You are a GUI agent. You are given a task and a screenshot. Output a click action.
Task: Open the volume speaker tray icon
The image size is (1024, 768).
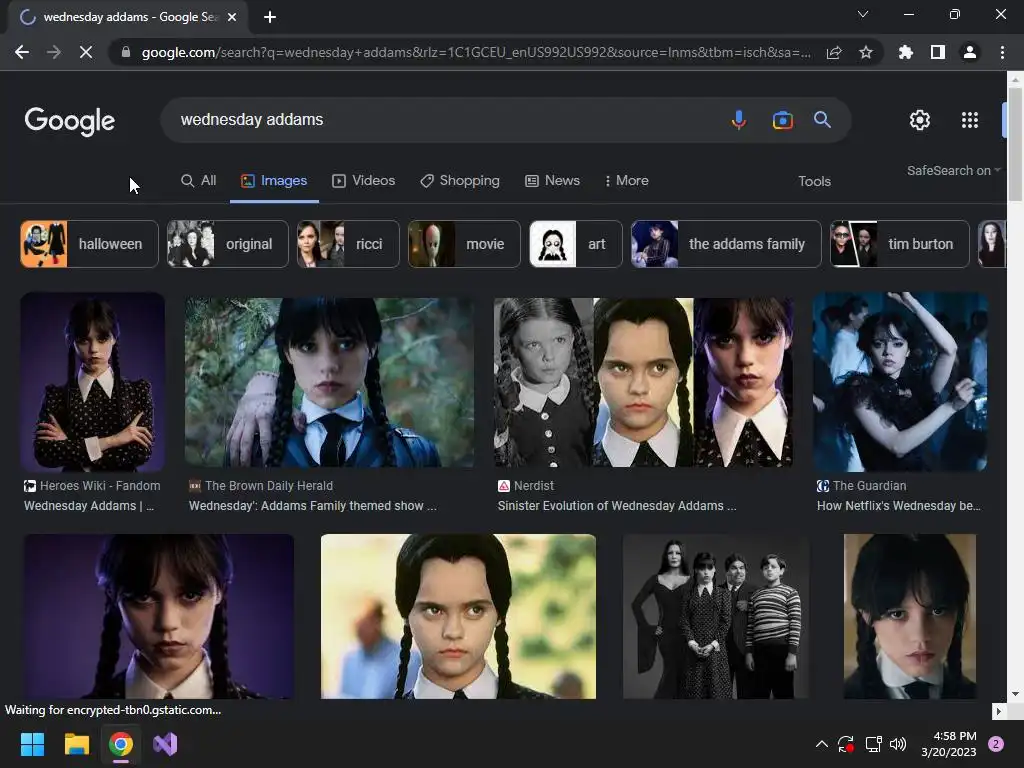899,744
